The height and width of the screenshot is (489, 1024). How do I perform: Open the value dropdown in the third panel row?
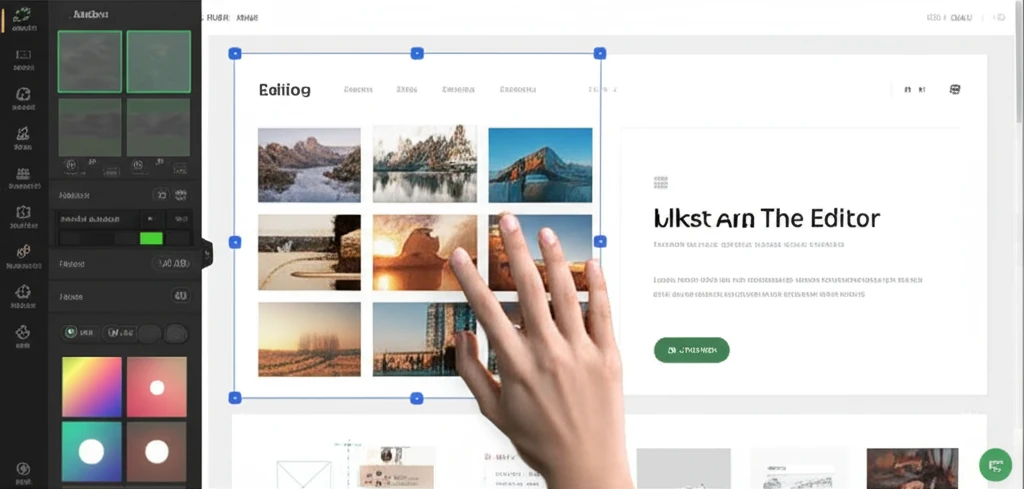[x=173, y=264]
